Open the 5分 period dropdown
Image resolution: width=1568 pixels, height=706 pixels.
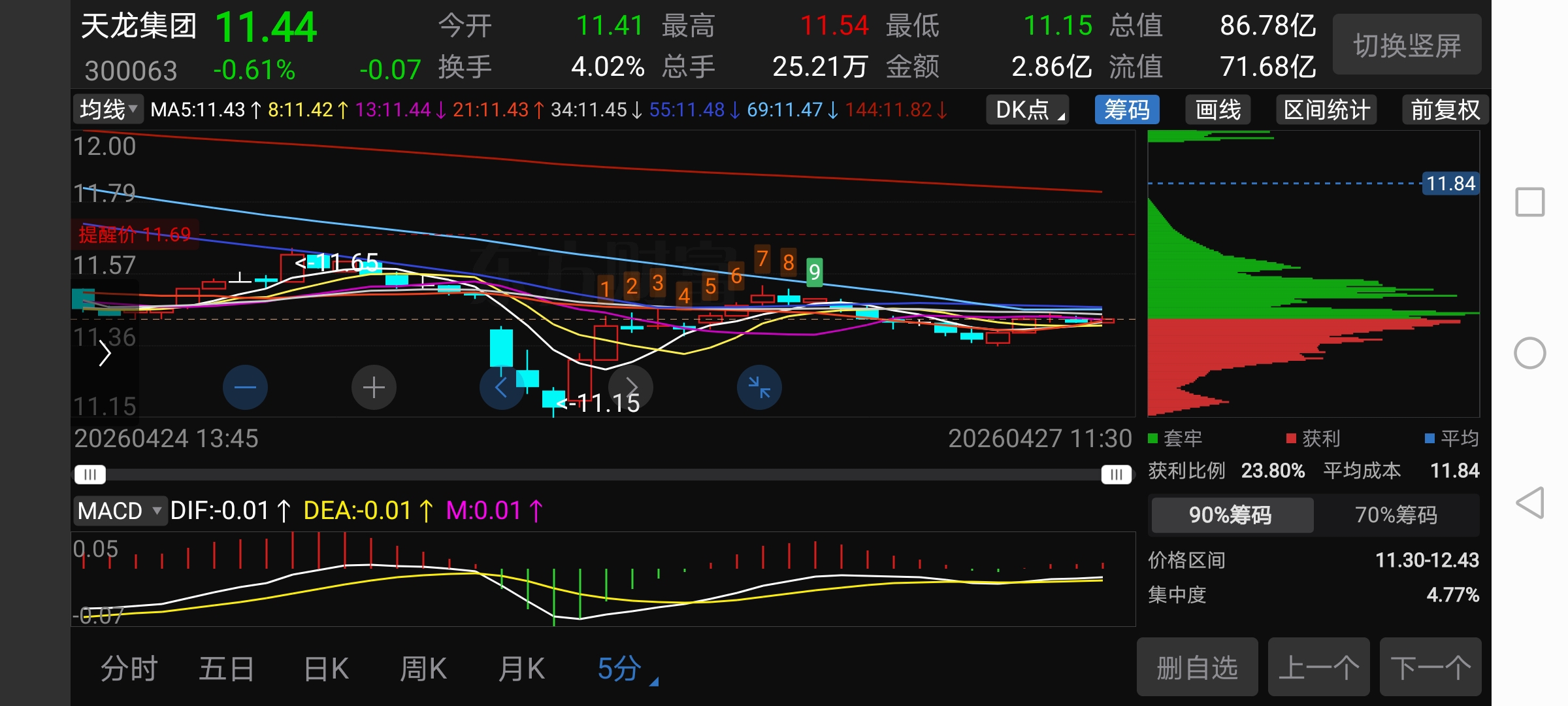click(x=627, y=669)
